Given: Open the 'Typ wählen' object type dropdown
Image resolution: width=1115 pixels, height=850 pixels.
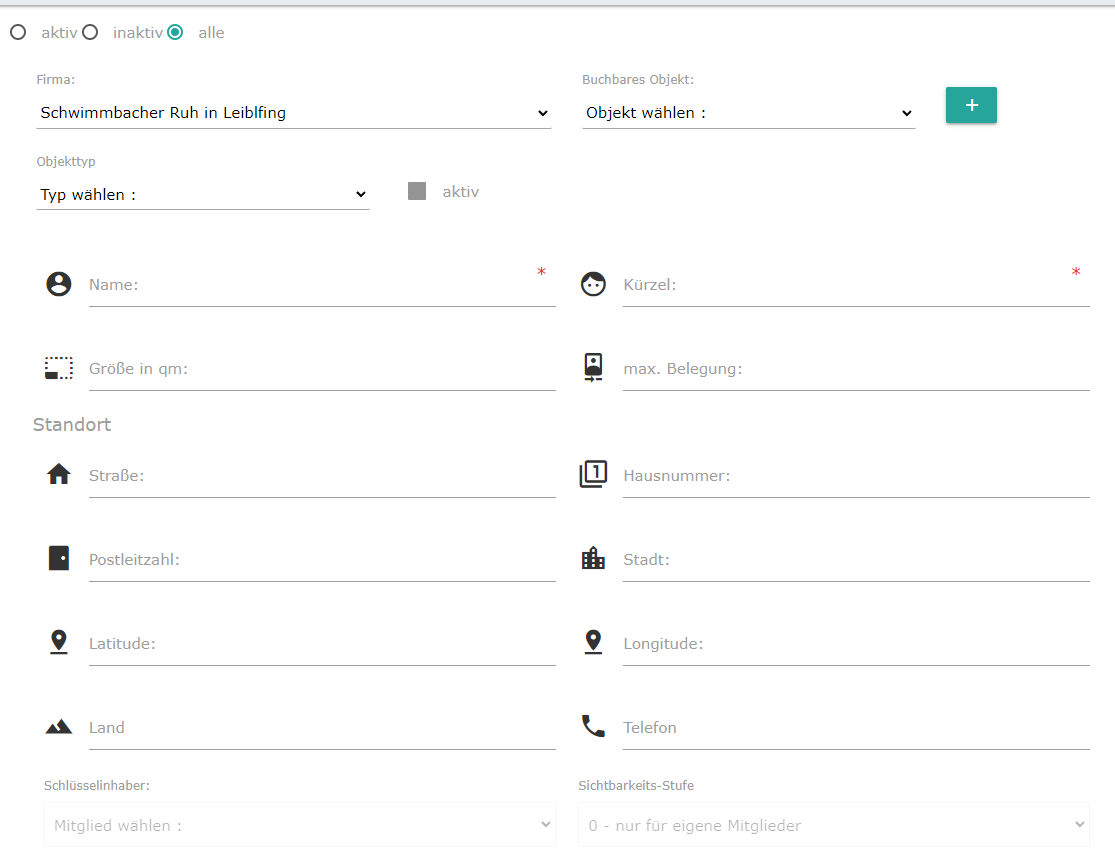Looking at the screenshot, I should coord(203,195).
